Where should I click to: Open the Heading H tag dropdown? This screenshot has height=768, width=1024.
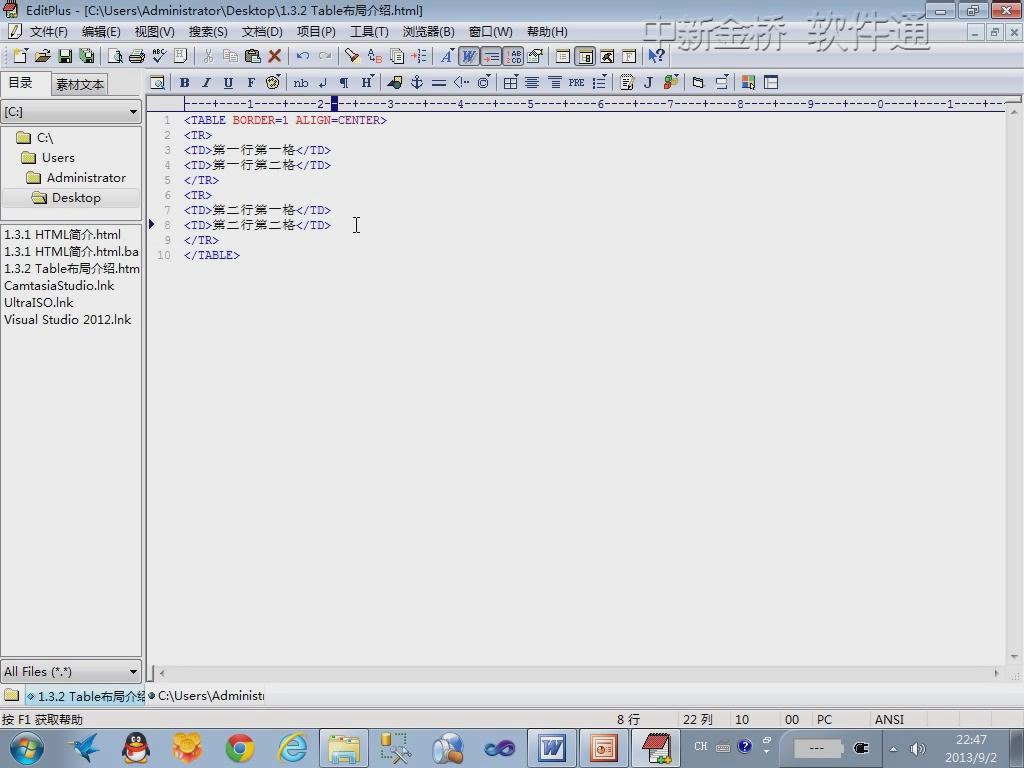pyautogui.click(x=367, y=83)
